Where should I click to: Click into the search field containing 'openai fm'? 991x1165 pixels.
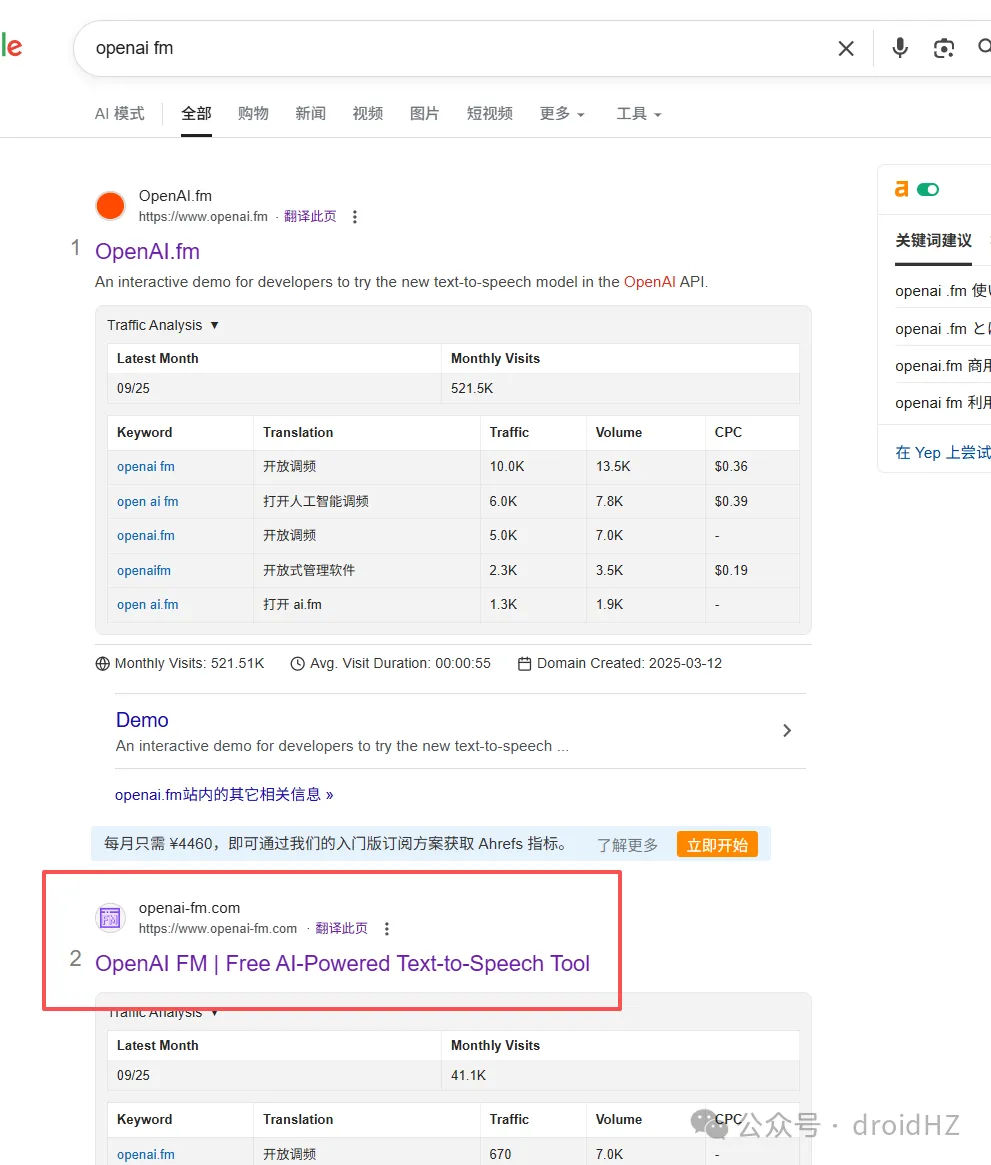click(450, 48)
